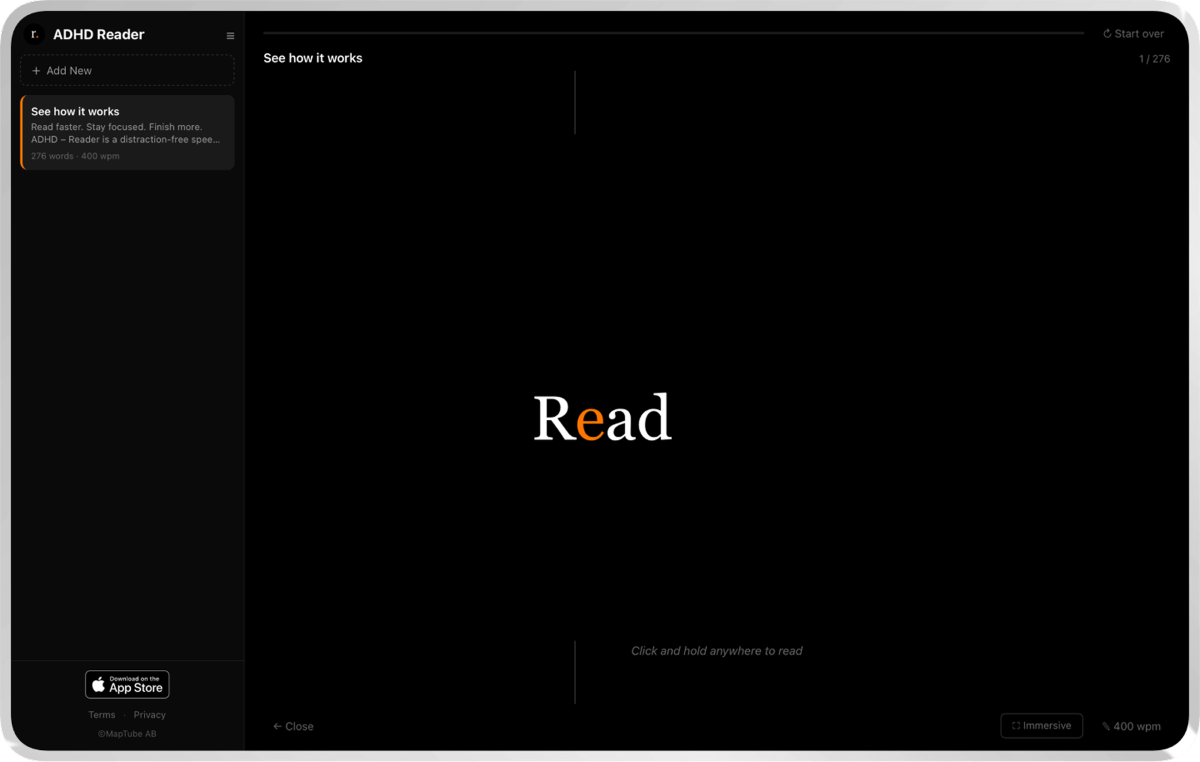
Task: Open the Terms link
Action: [102, 715]
